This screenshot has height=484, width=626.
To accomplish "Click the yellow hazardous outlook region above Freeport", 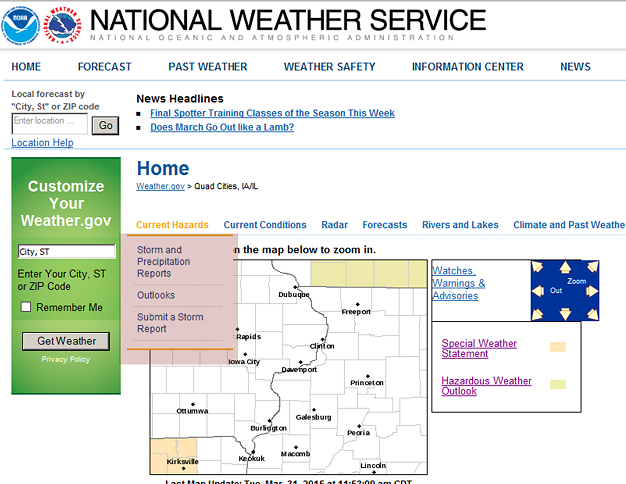I will 368,274.
